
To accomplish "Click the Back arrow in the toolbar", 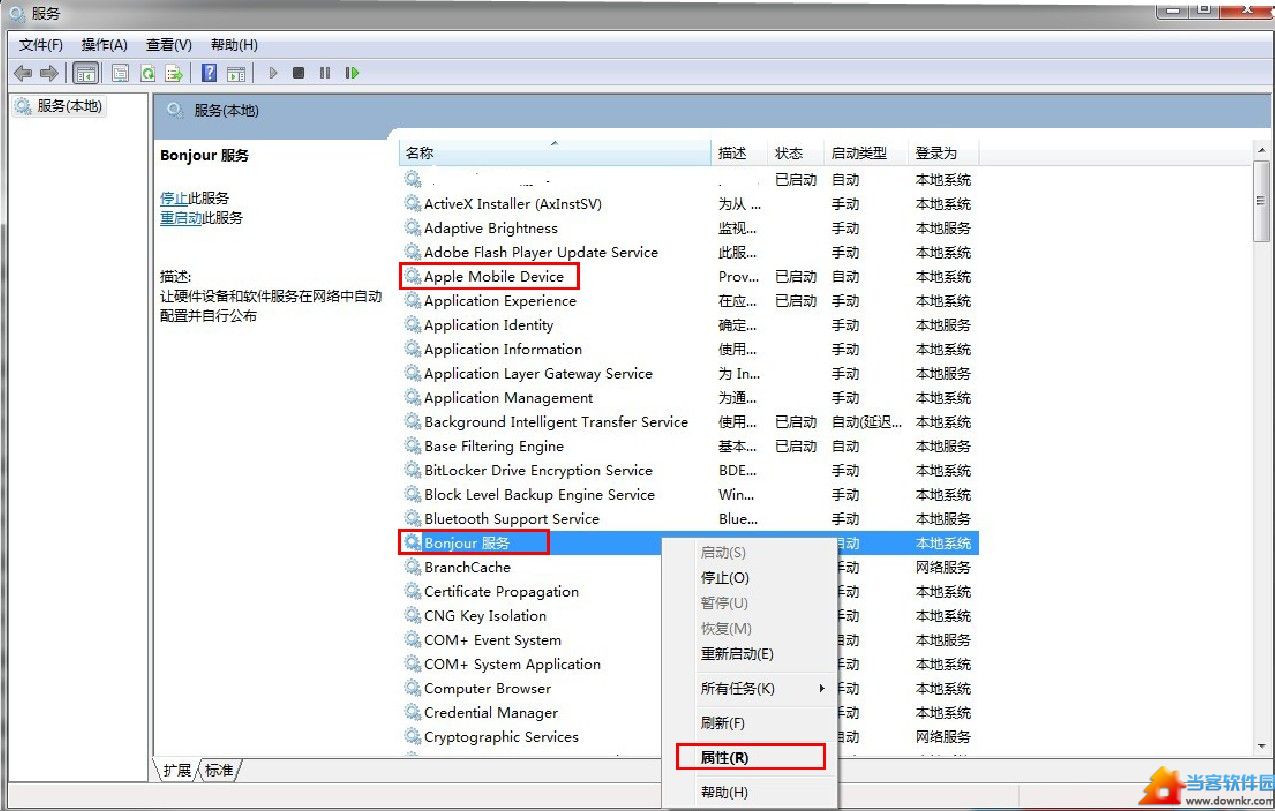I will (x=23, y=73).
